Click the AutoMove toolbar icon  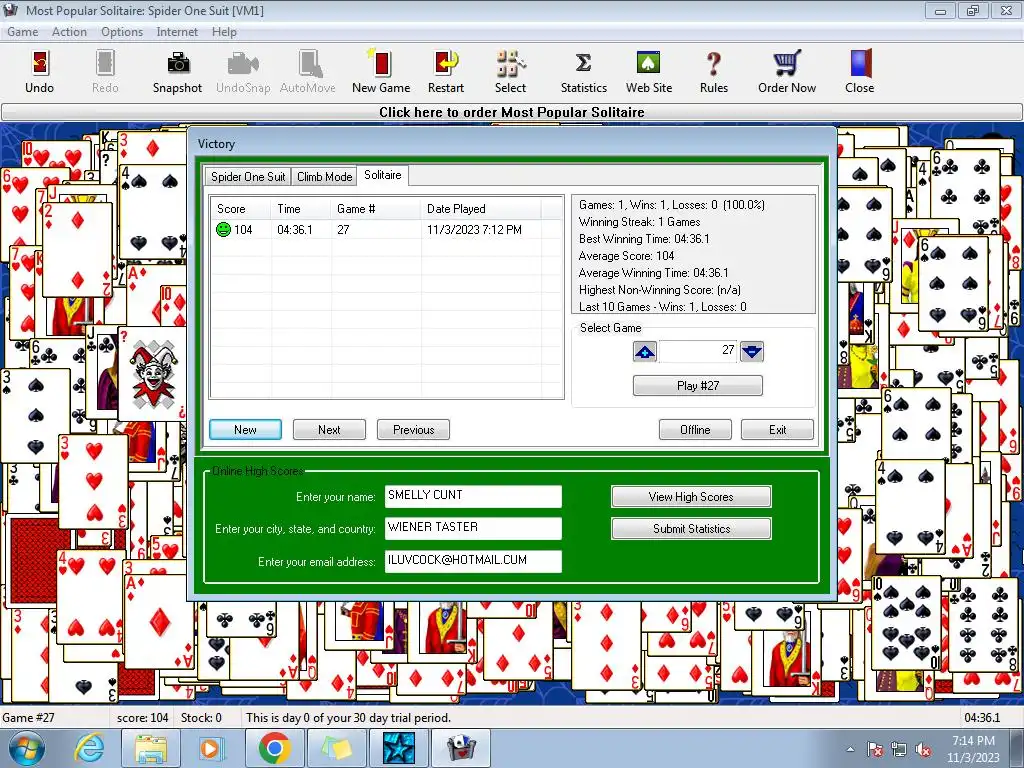pyautogui.click(x=308, y=71)
